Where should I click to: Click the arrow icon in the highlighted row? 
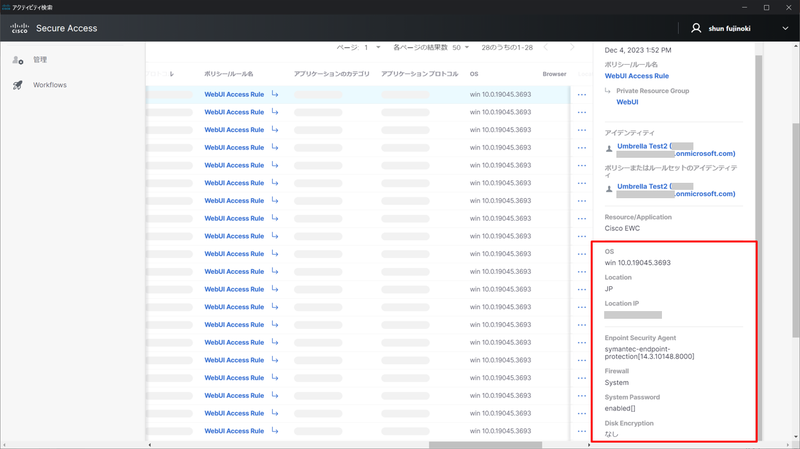coord(275,94)
